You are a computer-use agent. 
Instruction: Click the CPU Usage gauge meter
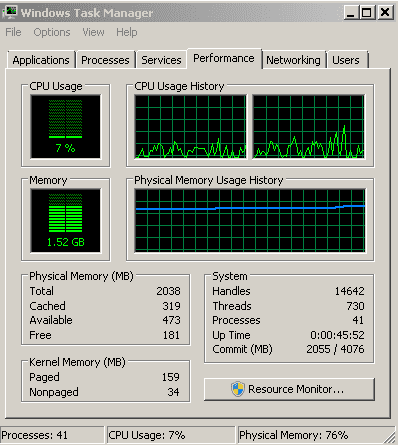[66, 126]
